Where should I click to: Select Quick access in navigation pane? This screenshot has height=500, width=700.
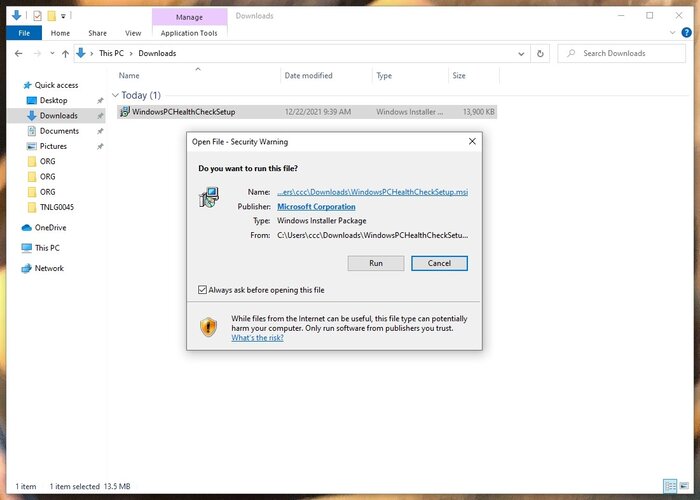click(56, 85)
